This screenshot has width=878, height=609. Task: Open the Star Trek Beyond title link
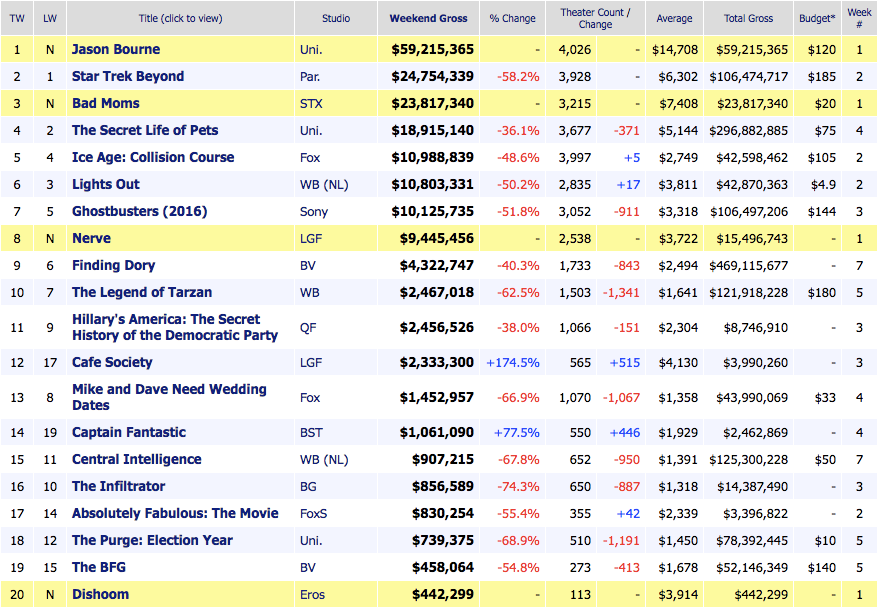pos(128,76)
